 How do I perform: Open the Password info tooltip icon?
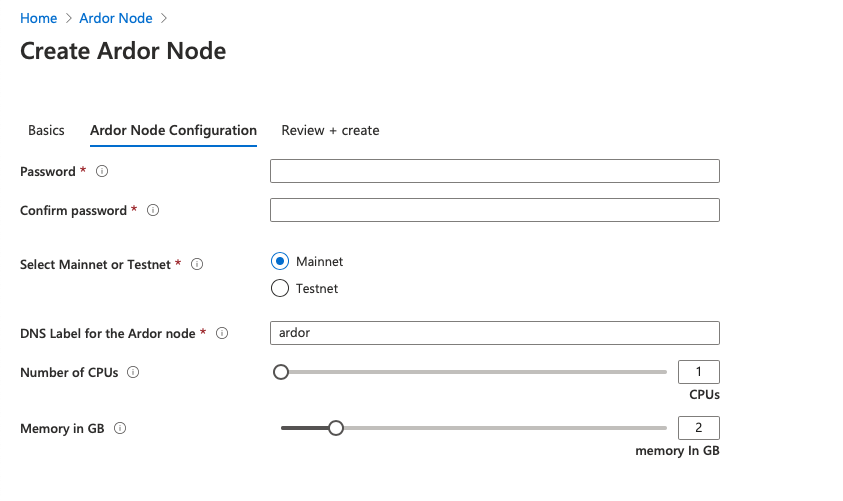pyautogui.click(x=102, y=171)
